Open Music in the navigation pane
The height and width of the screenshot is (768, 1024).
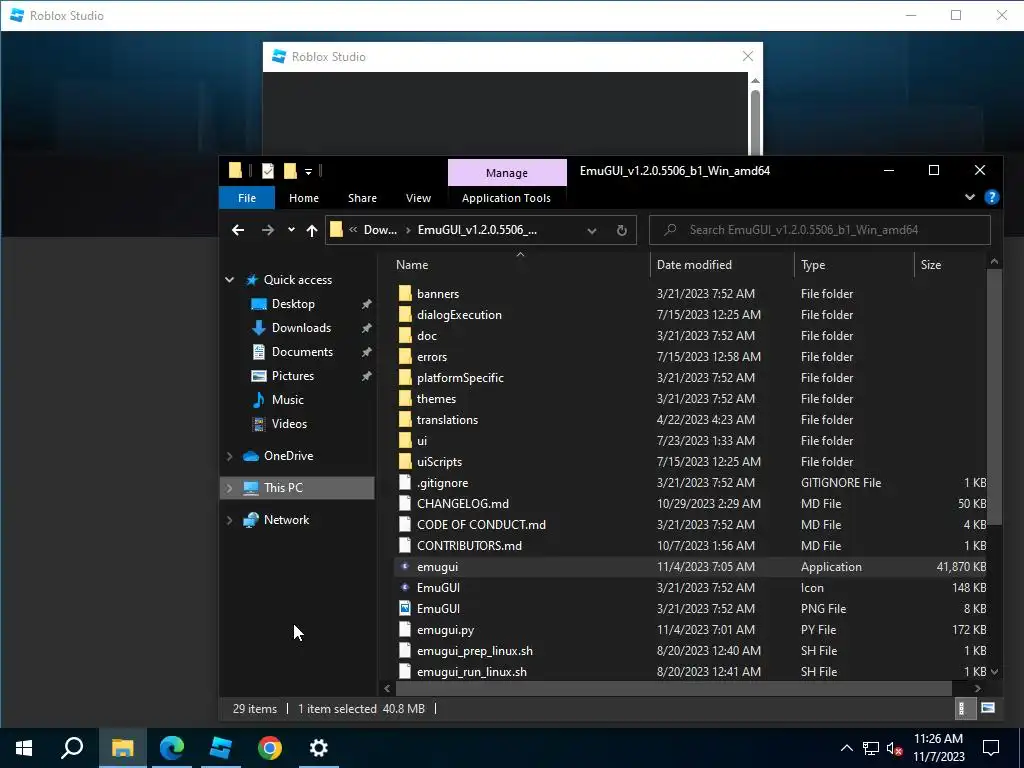point(287,400)
